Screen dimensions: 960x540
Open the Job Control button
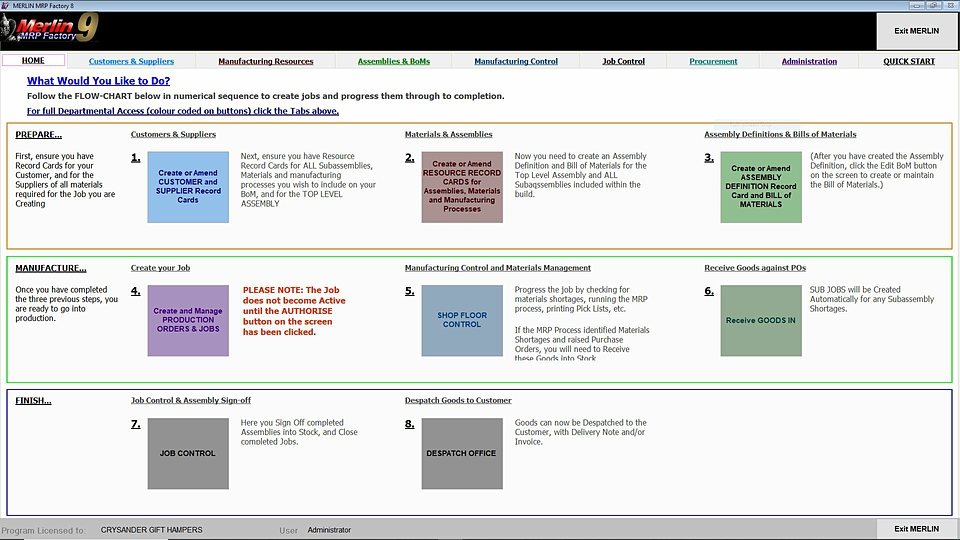click(188, 453)
